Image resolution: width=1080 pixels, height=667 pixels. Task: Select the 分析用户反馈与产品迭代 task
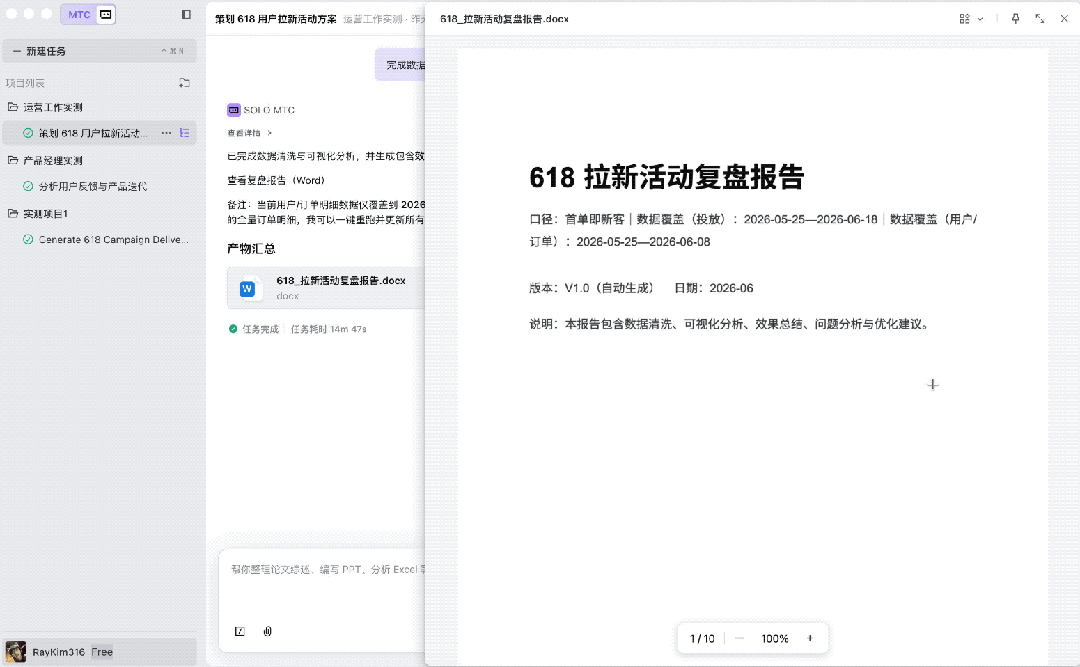pos(92,186)
